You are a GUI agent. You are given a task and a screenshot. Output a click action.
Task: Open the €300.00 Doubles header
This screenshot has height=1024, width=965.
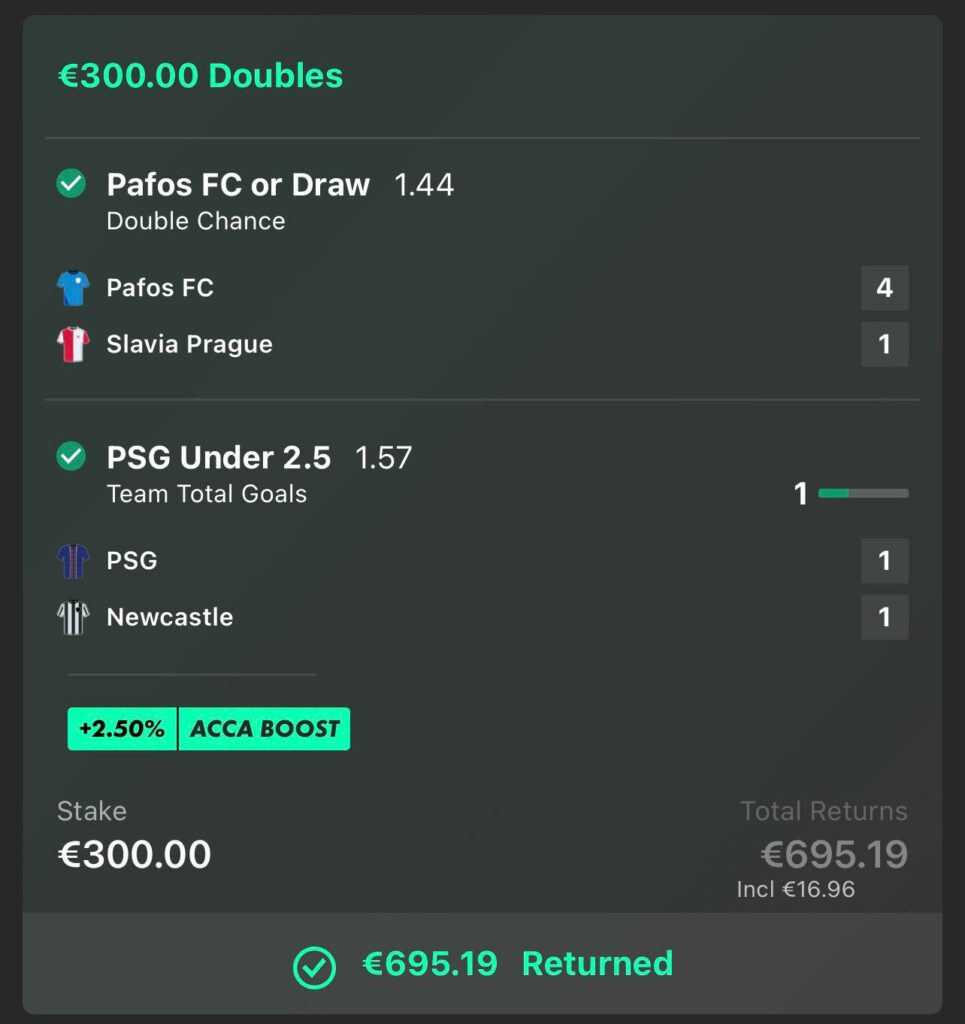pyautogui.click(x=200, y=76)
